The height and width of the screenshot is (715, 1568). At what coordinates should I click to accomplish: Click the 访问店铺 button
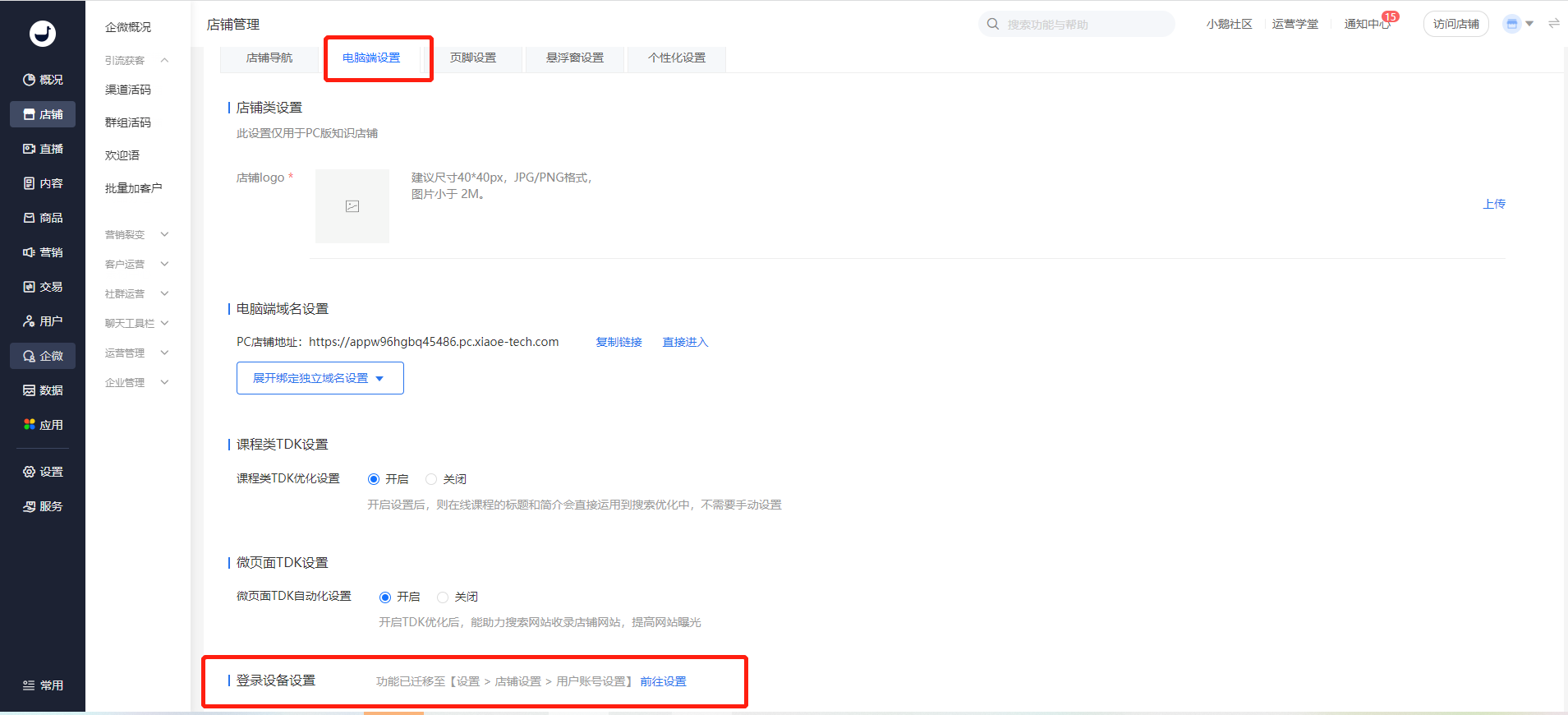(1456, 24)
